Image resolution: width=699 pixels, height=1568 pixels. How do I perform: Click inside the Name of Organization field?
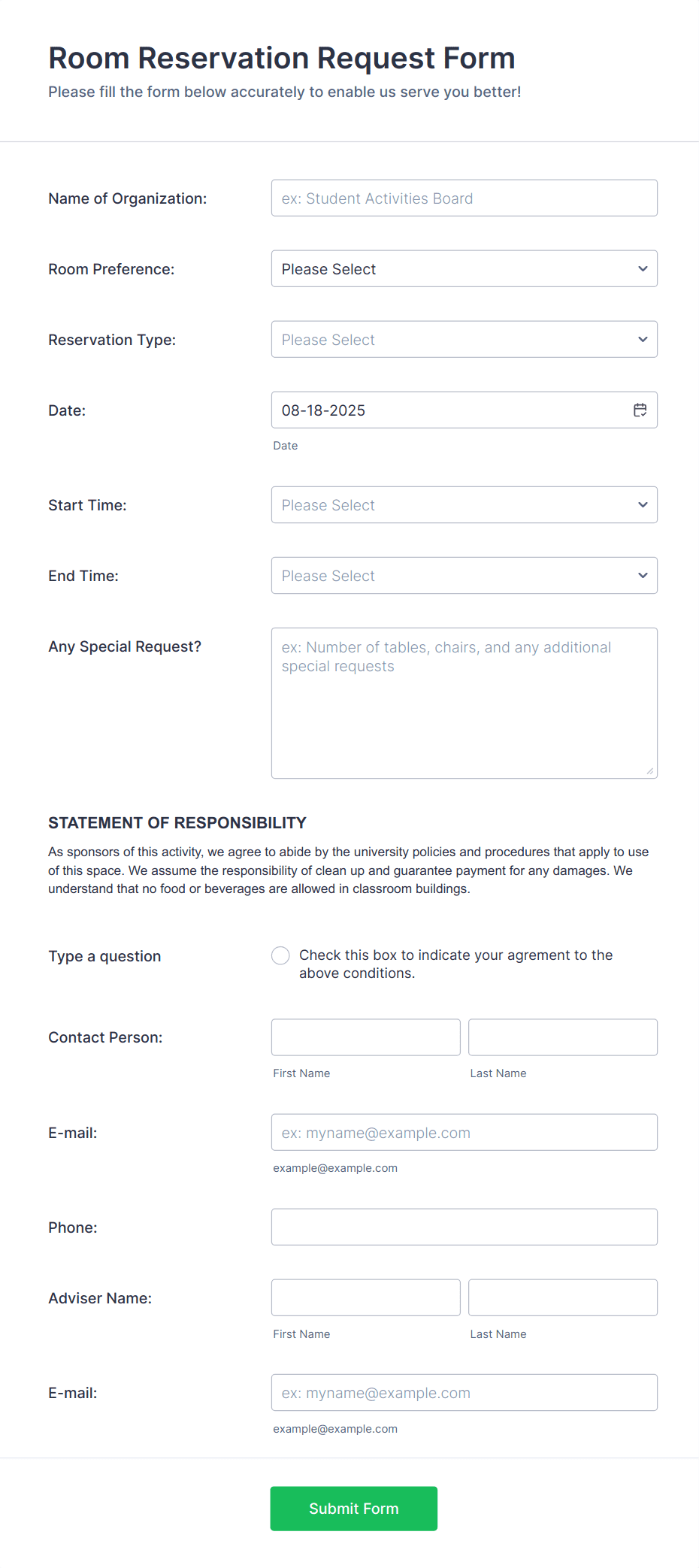click(464, 198)
